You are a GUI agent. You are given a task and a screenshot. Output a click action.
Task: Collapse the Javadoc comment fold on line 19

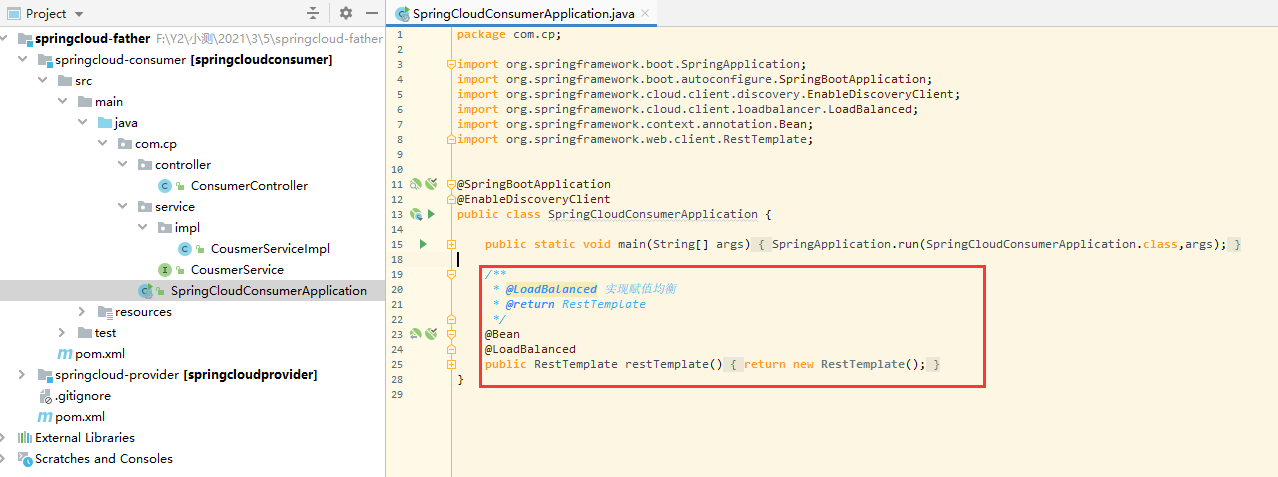coord(452,274)
